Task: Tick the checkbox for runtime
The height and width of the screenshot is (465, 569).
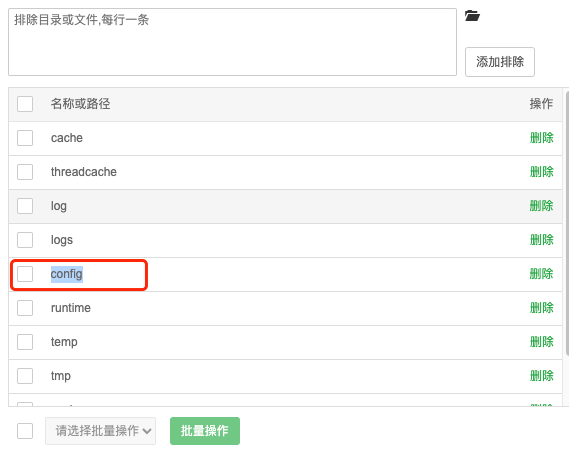Action: [25, 308]
